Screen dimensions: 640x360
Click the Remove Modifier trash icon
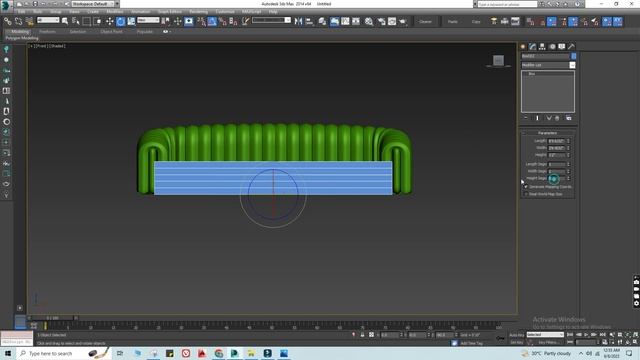coord(557,118)
